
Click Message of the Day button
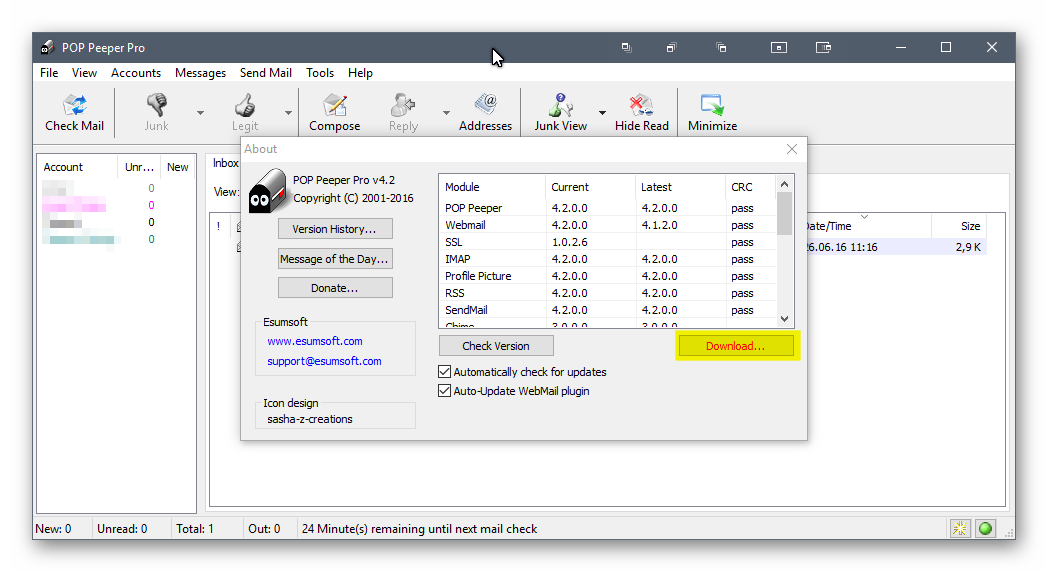(x=335, y=259)
